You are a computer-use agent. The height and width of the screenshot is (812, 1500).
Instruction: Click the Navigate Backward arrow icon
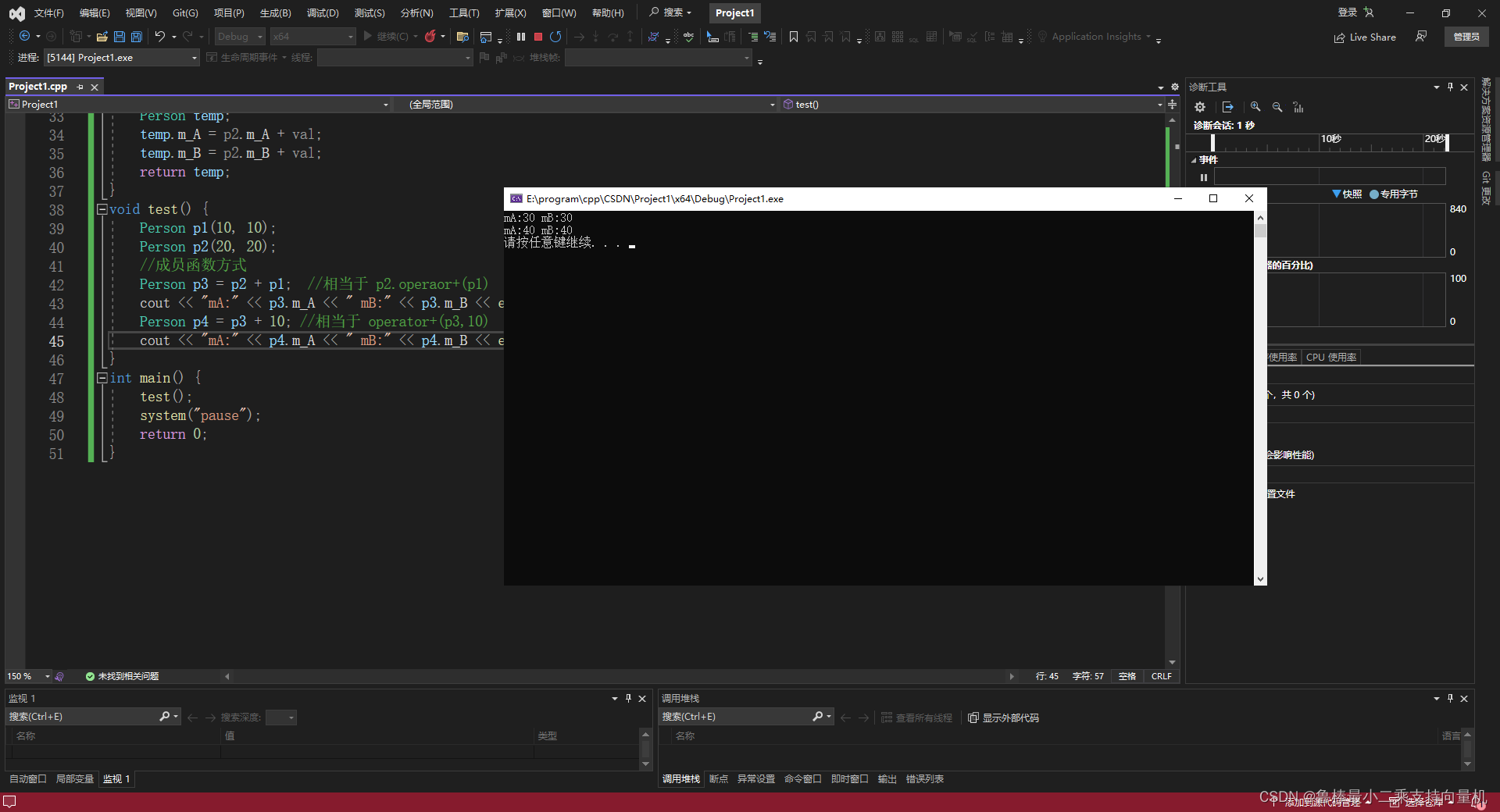click(25, 37)
